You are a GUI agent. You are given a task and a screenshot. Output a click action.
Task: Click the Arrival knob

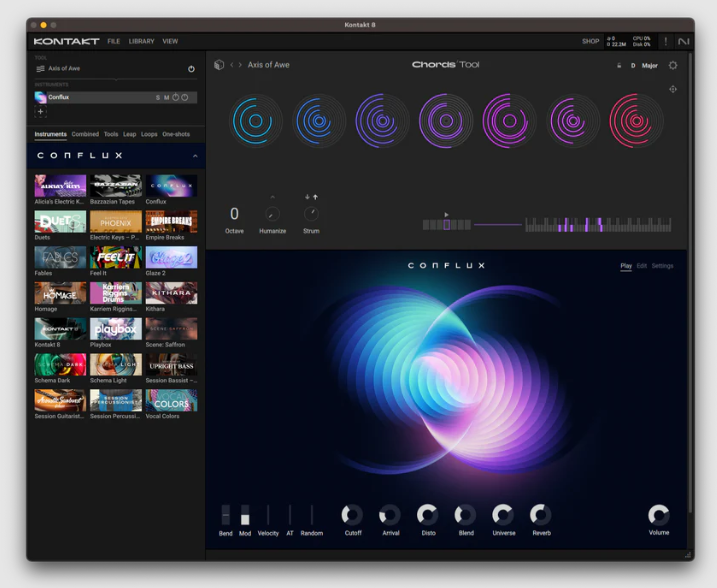coord(390,515)
